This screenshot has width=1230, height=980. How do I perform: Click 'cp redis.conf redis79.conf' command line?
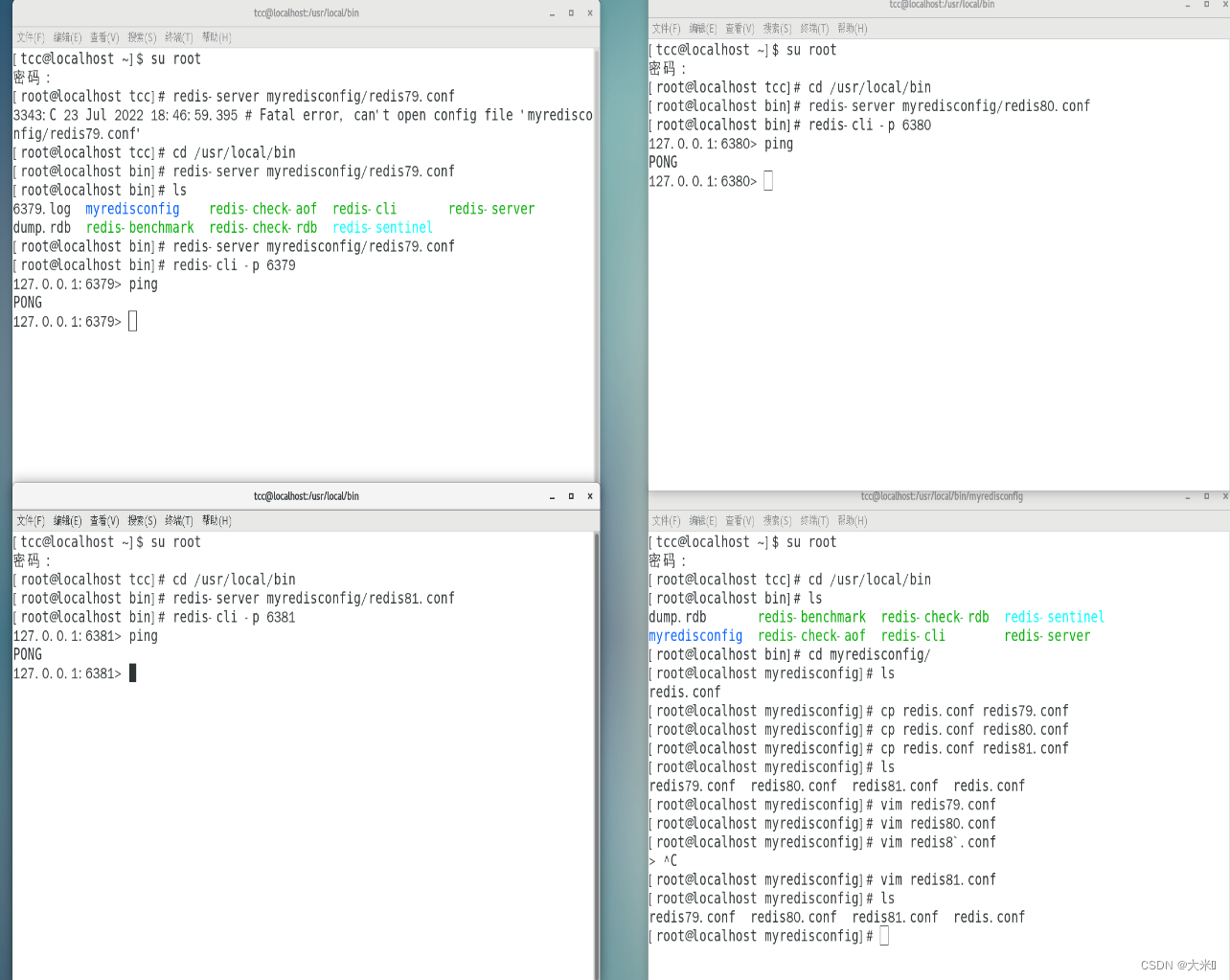coord(858,711)
